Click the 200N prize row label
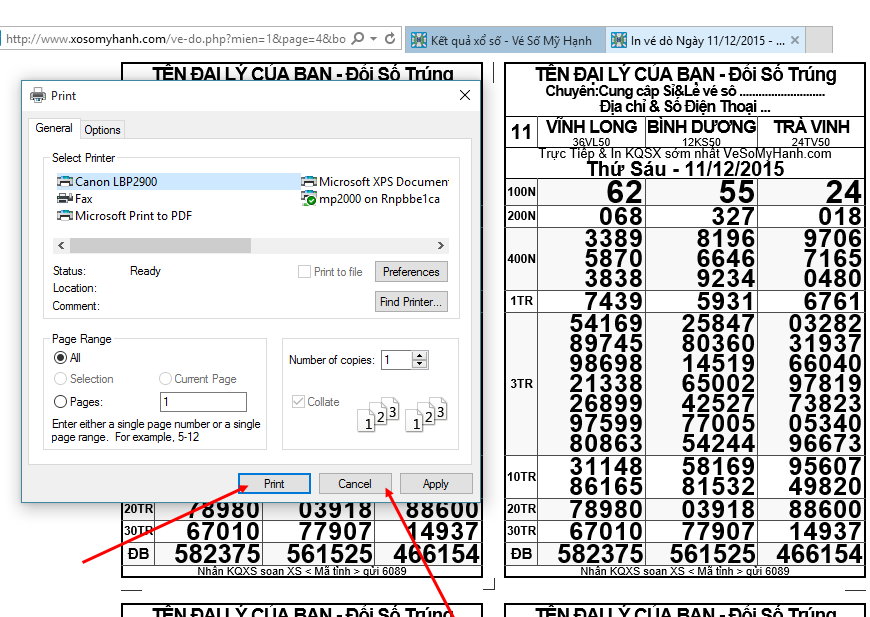The width and height of the screenshot is (870, 617). point(522,216)
